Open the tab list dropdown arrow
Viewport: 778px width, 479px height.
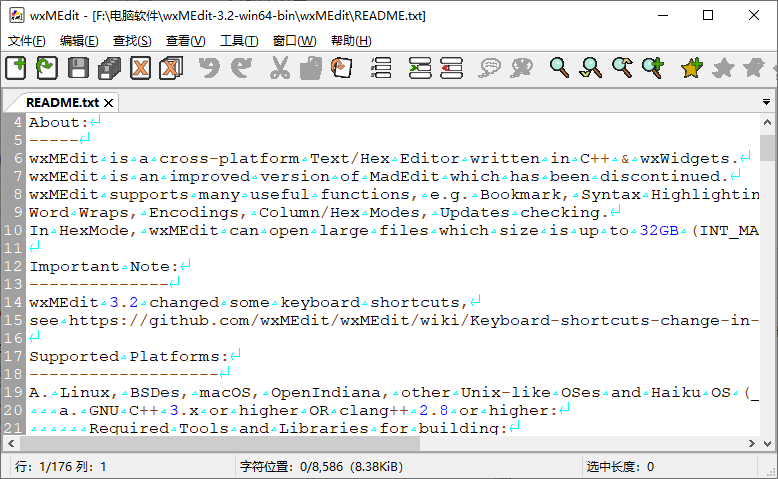(767, 102)
